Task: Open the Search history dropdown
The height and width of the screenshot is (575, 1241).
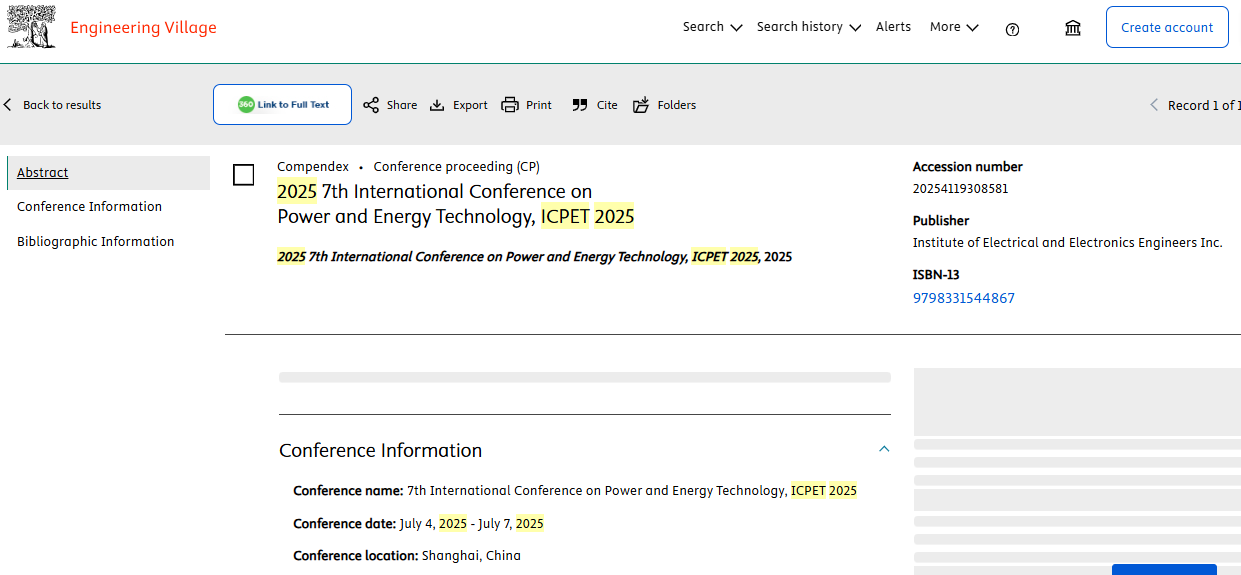Action: pos(808,27)
